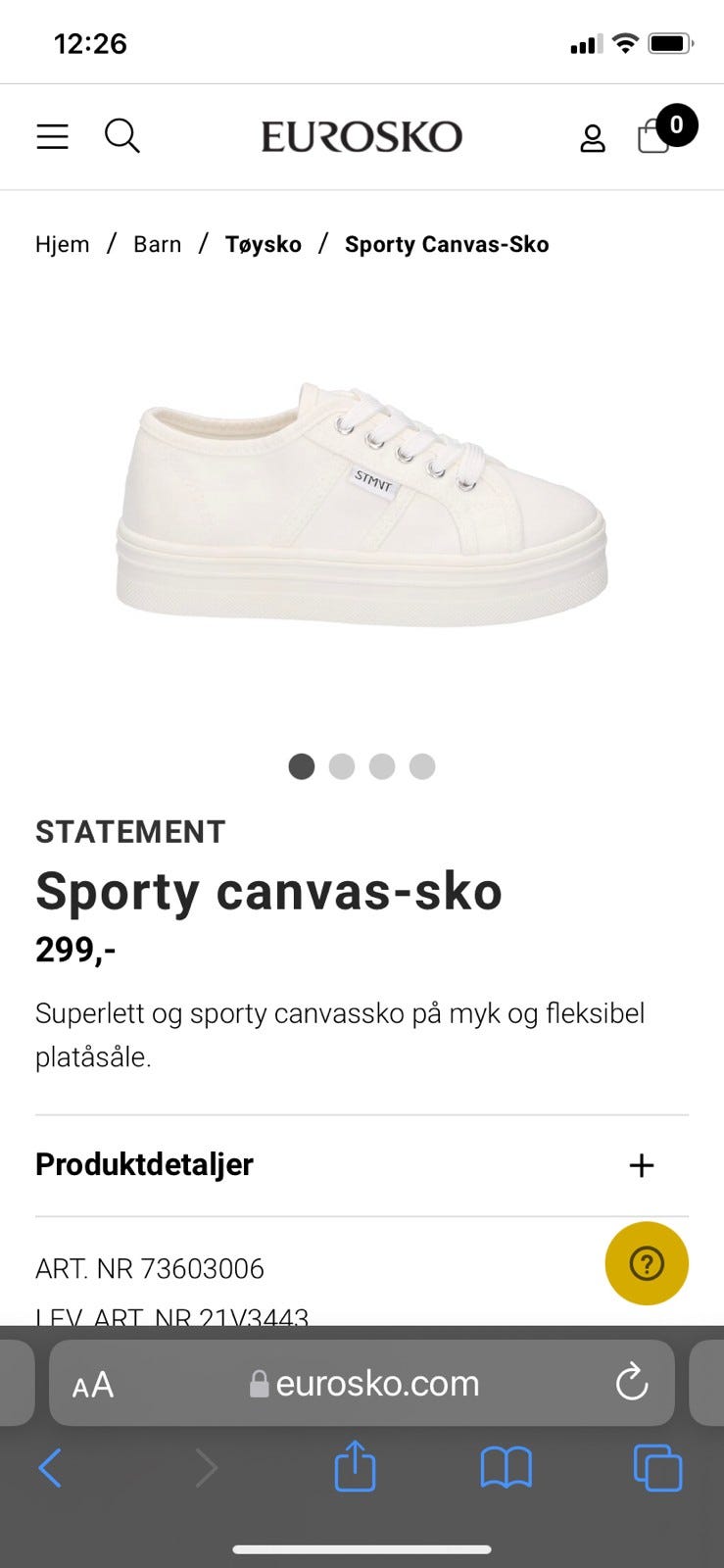This screenshot has height=1568, width=724.
Task: Open the Barn breadcrumb category
Action: click(x=158, y=244)
